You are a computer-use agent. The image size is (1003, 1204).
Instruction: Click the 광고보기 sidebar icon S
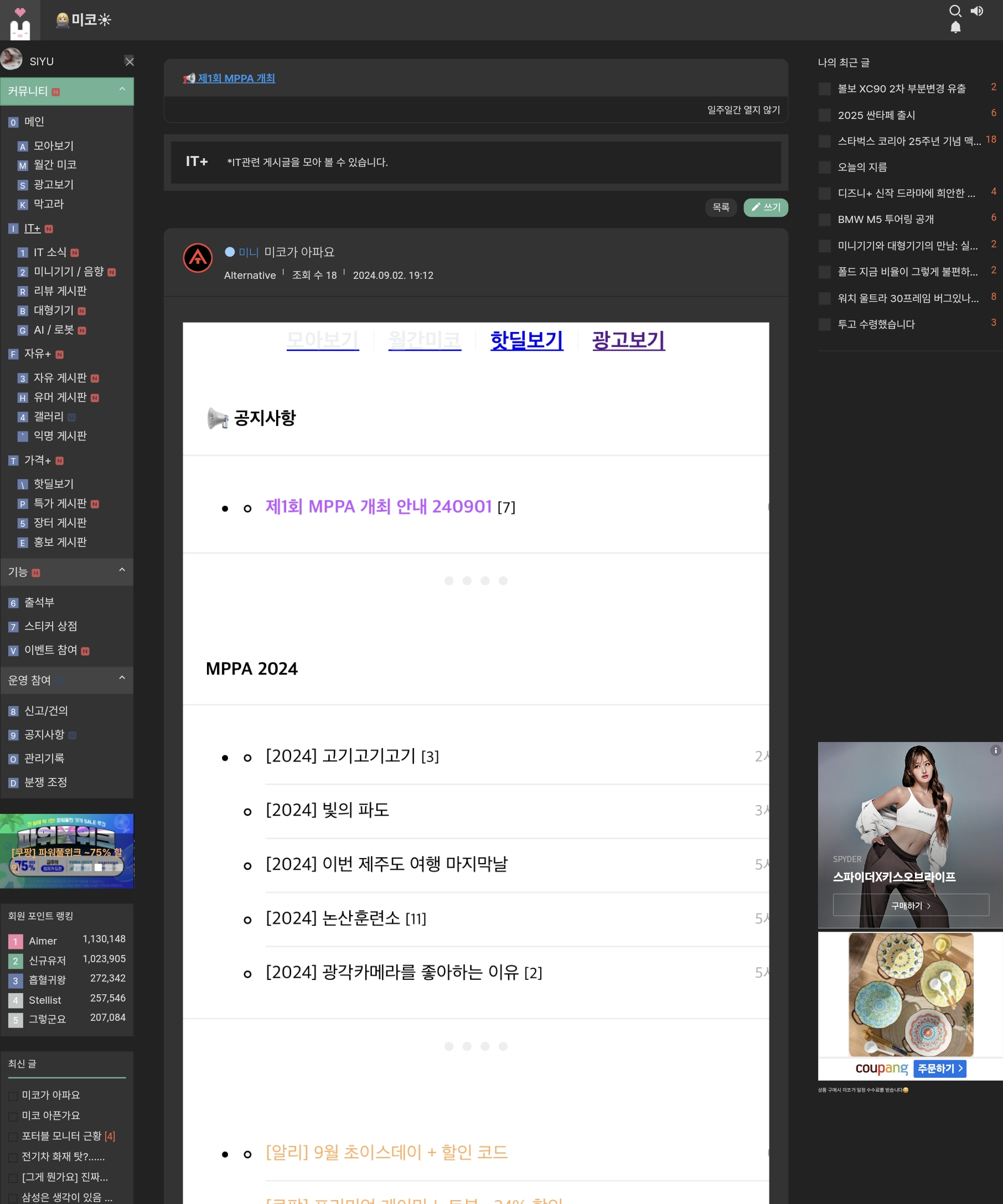coord(23,185)
